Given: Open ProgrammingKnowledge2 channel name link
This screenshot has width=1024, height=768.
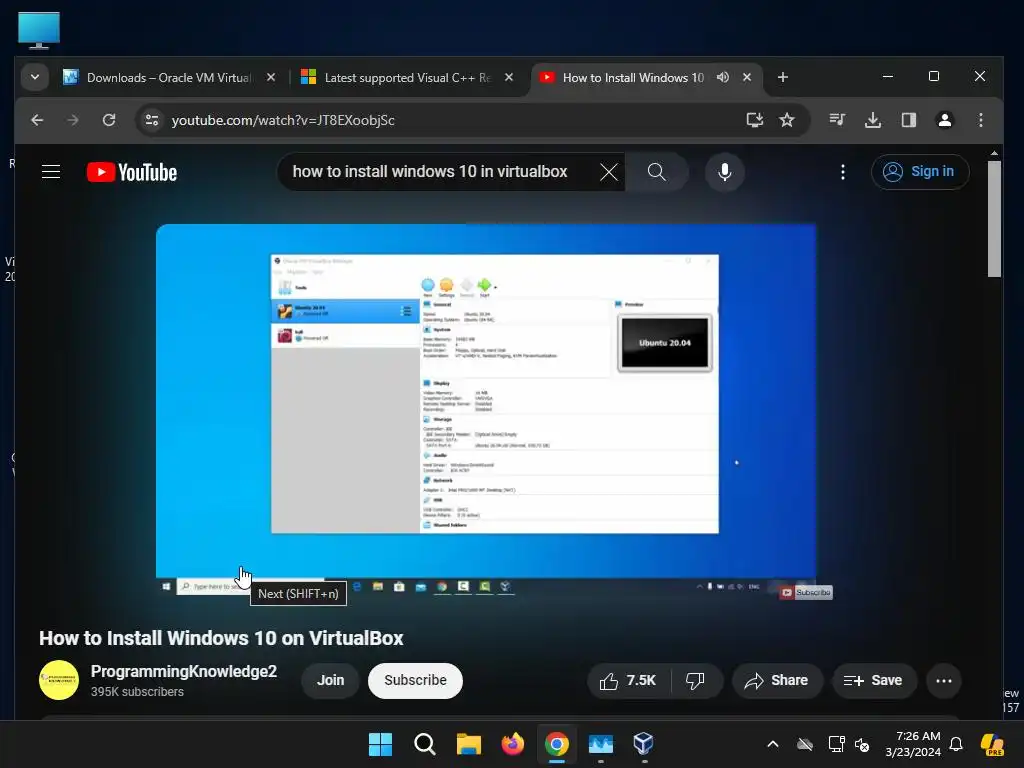Looking at the screenshot, I should click(184, 671).
